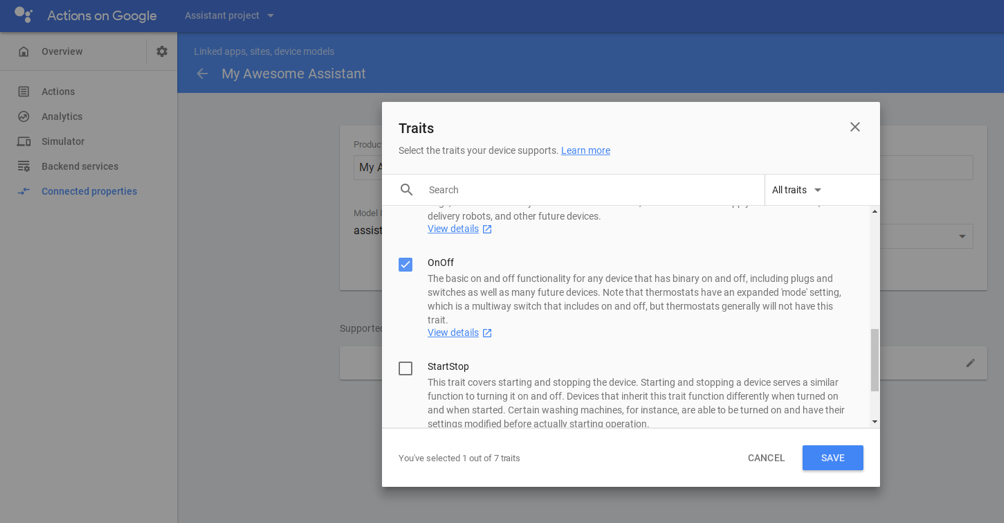This screenshot has width=1004, height=523.
Task: Click the Simulator devices icon
Action: pyautogui.click(x=24, y=141)
